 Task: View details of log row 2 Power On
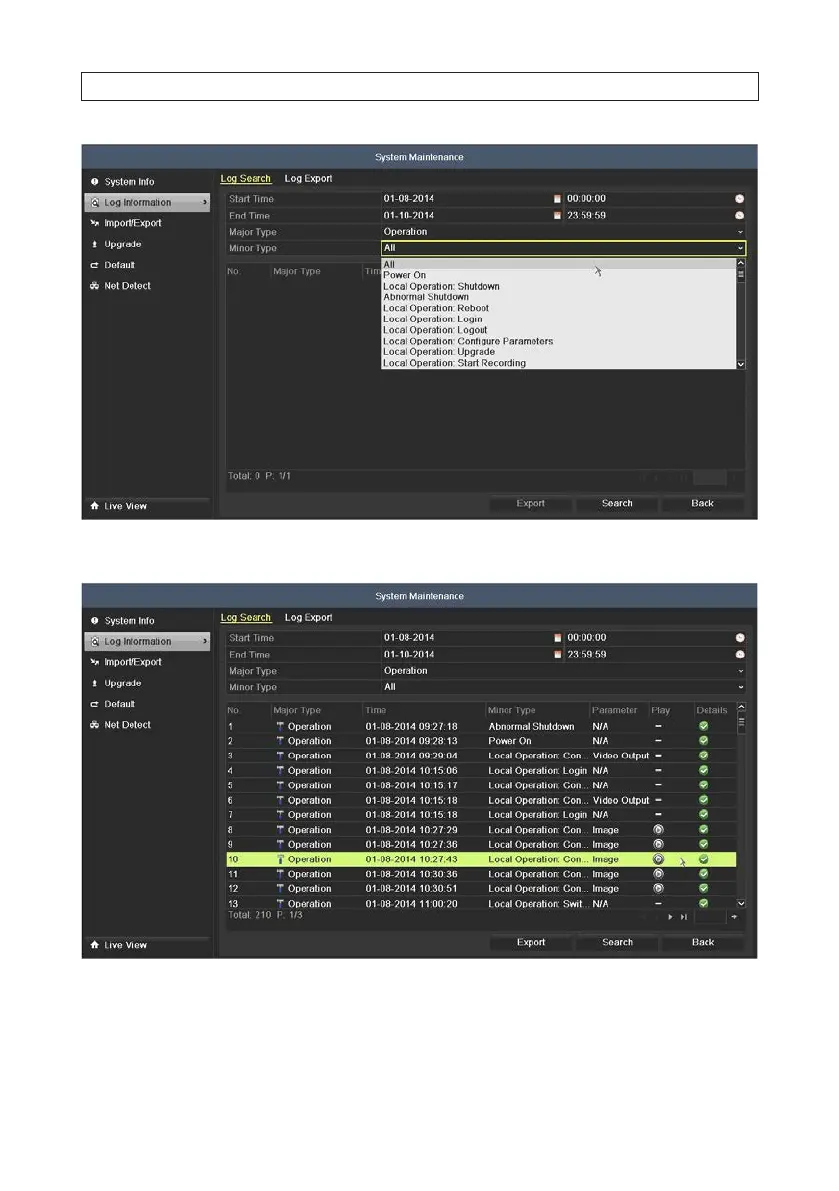click(x=704, y=741)
